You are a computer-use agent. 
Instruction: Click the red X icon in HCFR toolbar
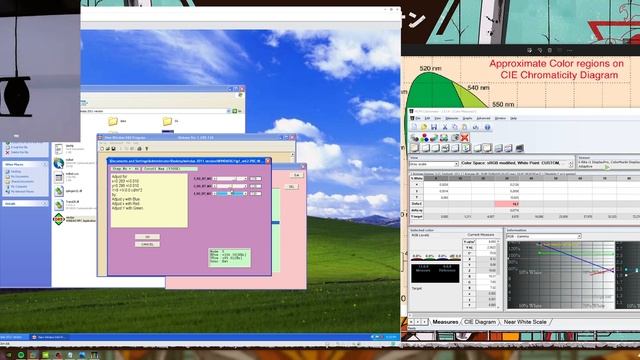point(464,138)
